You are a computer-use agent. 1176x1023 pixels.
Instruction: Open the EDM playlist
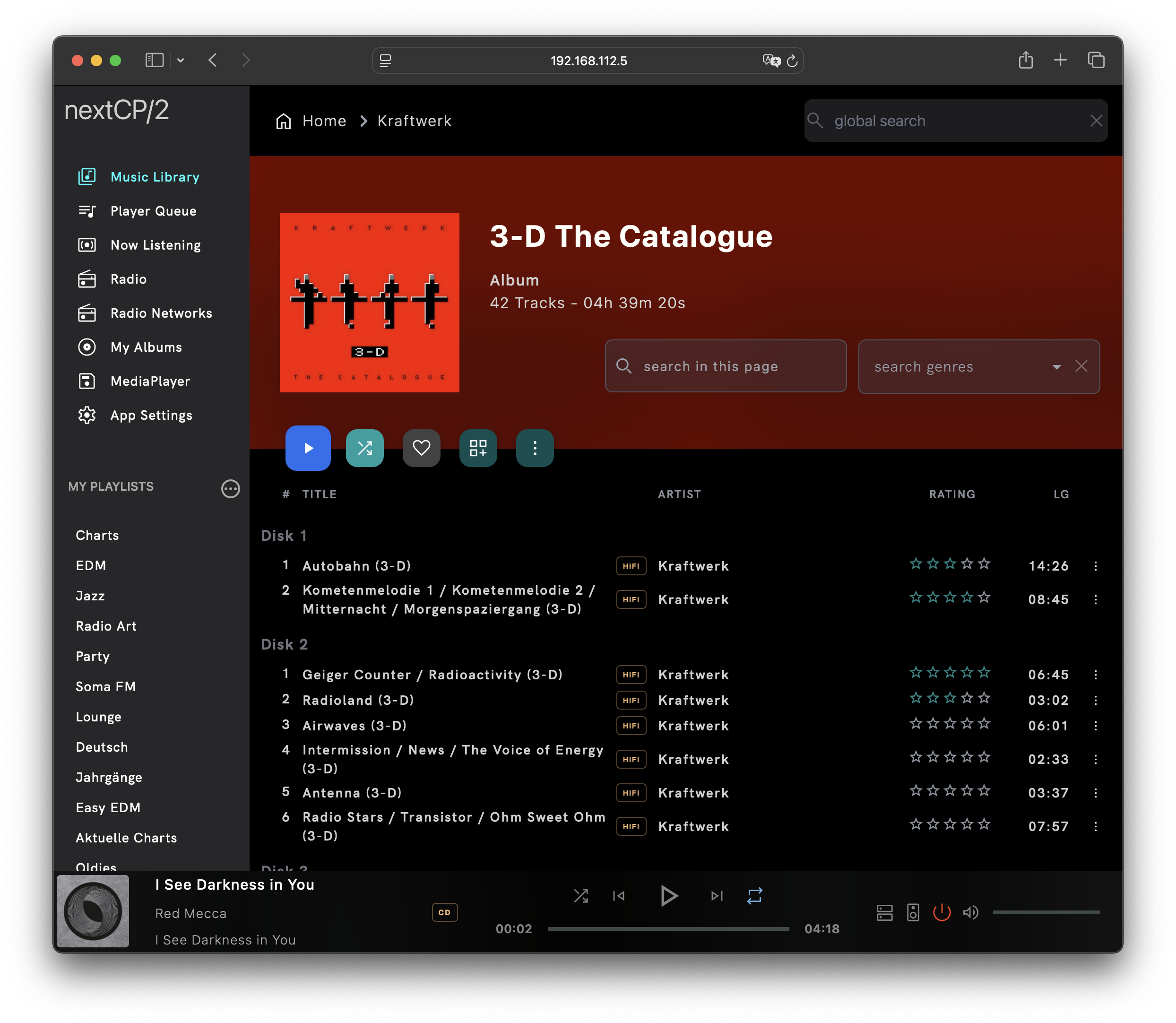click(91, 566)
